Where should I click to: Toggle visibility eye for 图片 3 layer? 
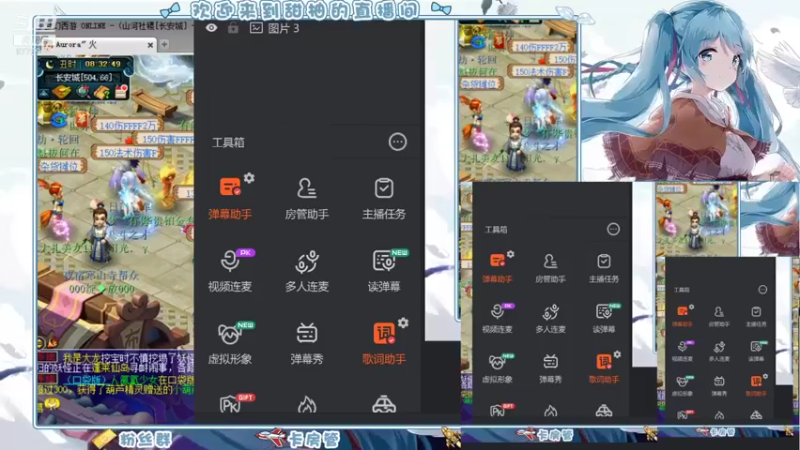(x=211, y=28)
